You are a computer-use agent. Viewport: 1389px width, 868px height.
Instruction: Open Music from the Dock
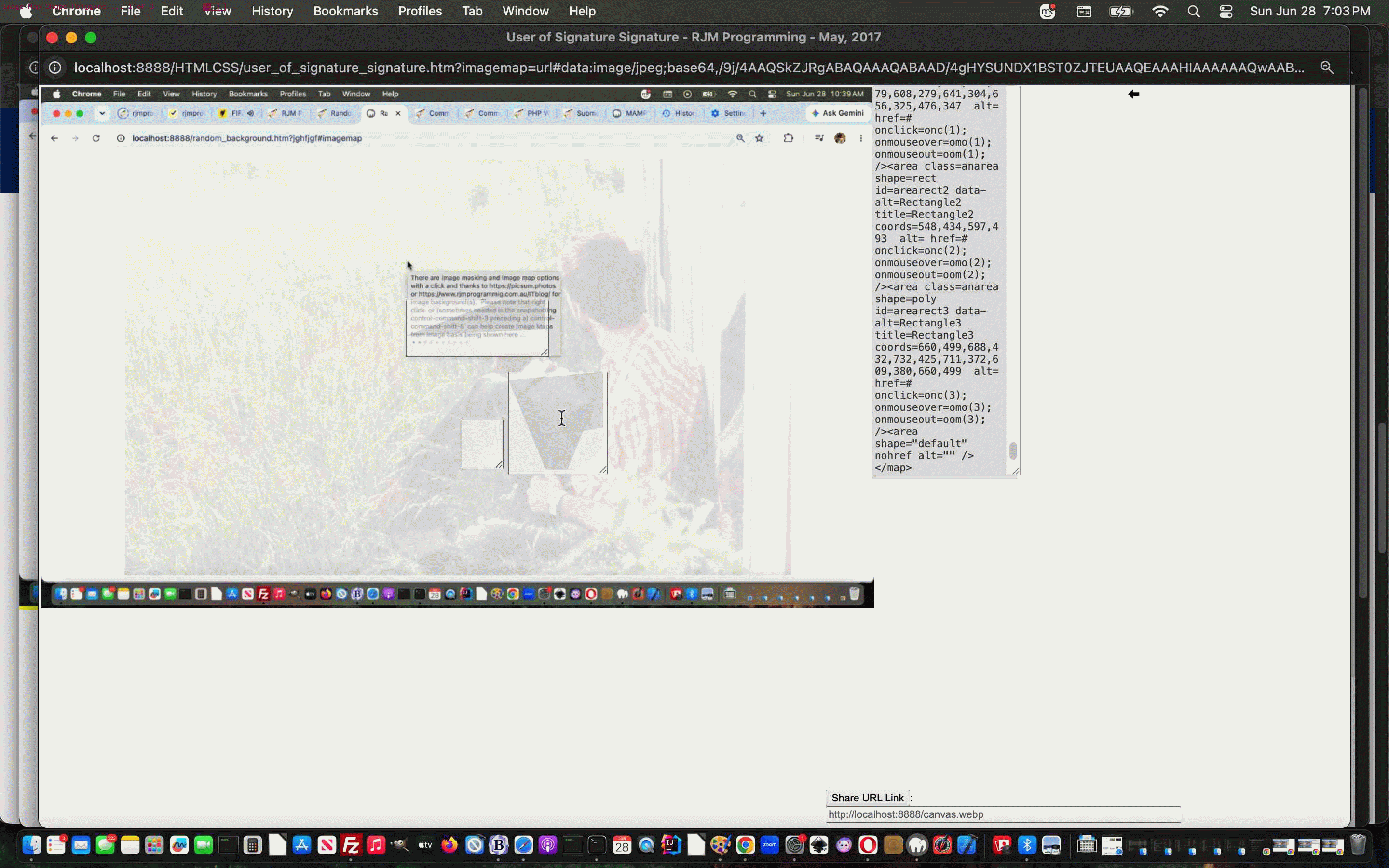click(376, 845)
